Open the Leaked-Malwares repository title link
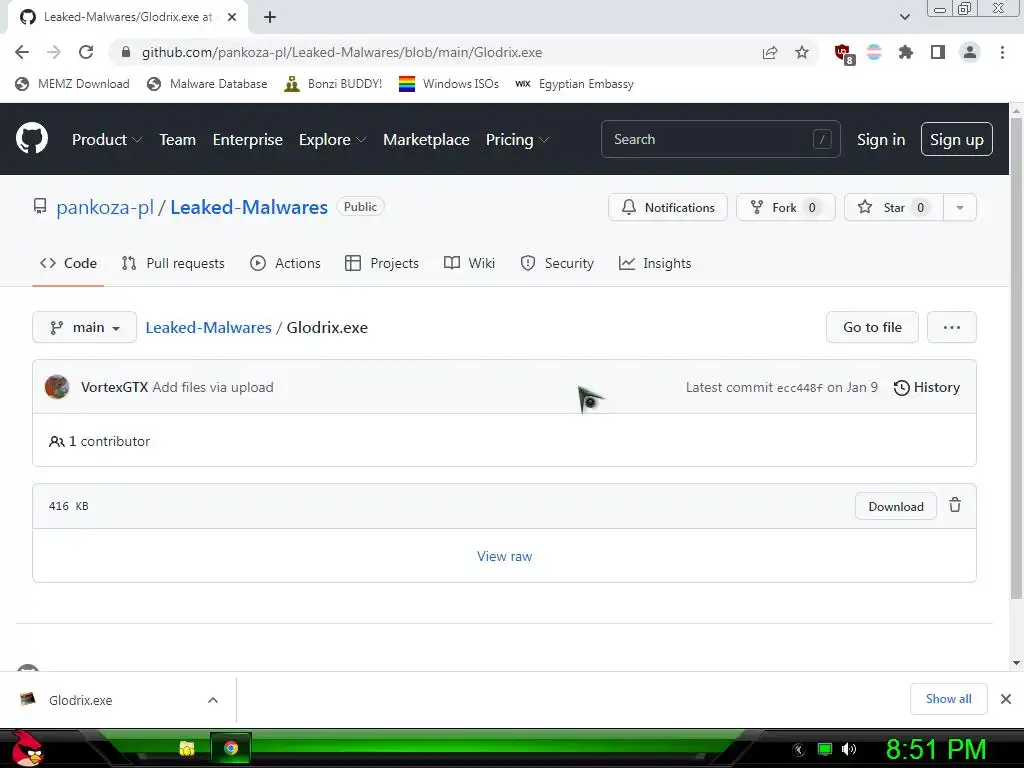Screen dimensions: 1024x768 (249, 207)
